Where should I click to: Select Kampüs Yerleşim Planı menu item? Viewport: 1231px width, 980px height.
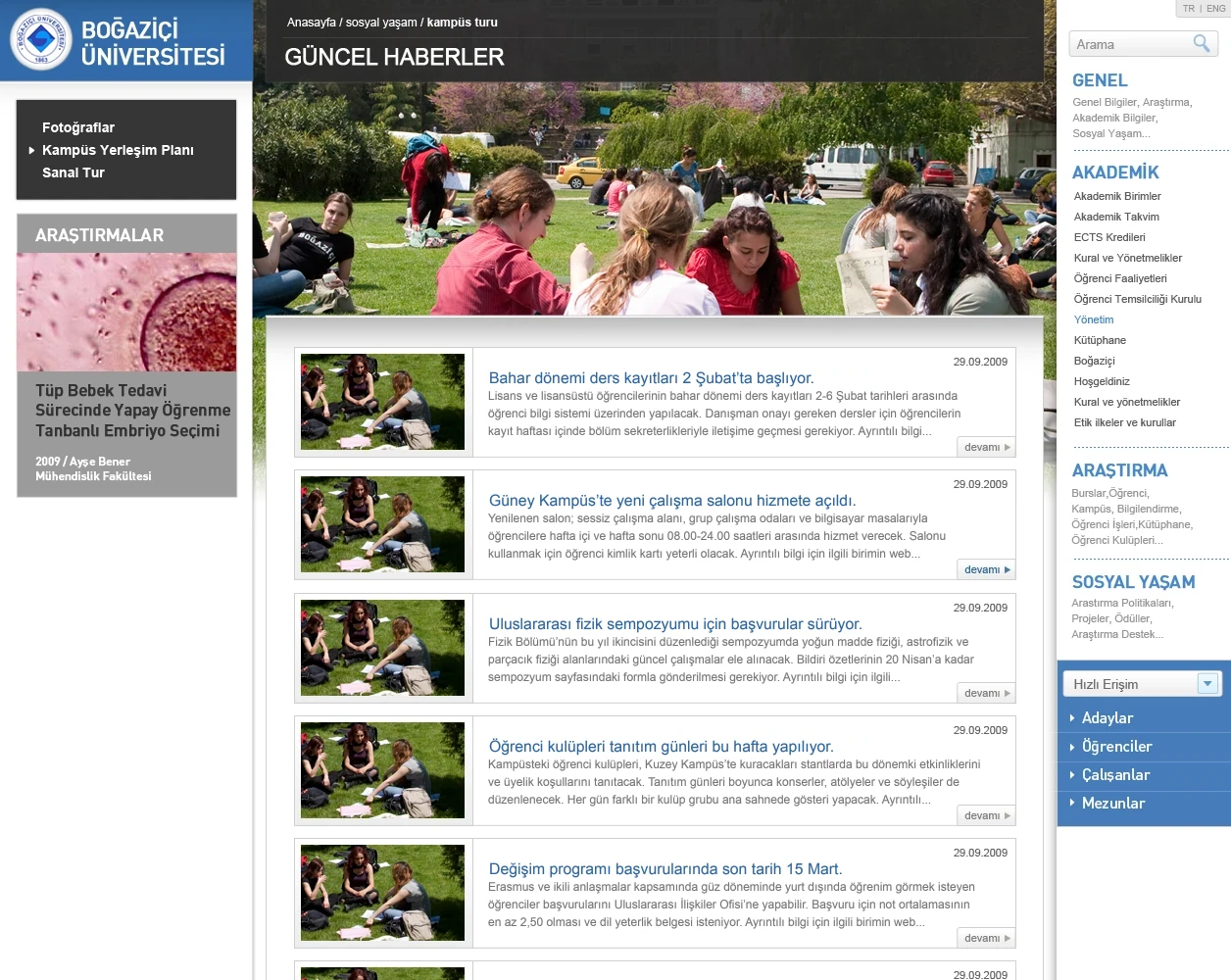pyautogui.click(x=118, y=150)
